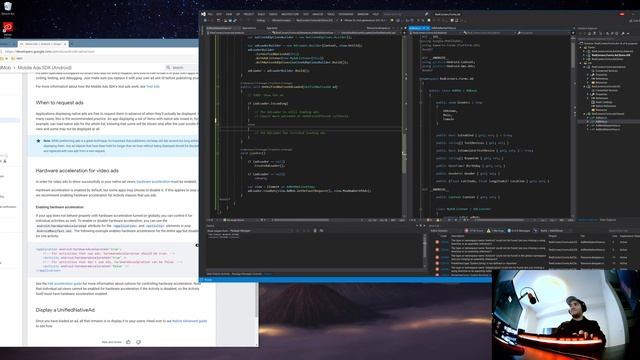Click the Save All icon in VS toolbar
The width and height of the screenshot is (640, 360).
point(230,20)
